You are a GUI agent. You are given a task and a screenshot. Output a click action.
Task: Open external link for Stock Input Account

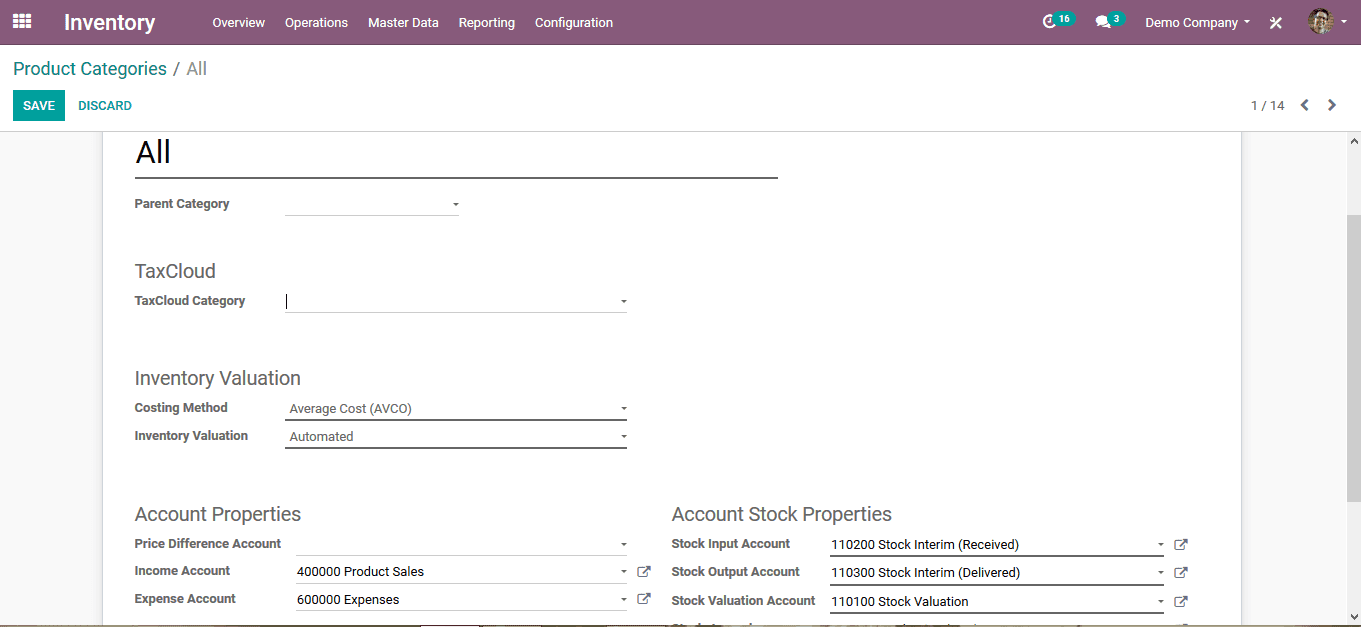coord(1181,545)
